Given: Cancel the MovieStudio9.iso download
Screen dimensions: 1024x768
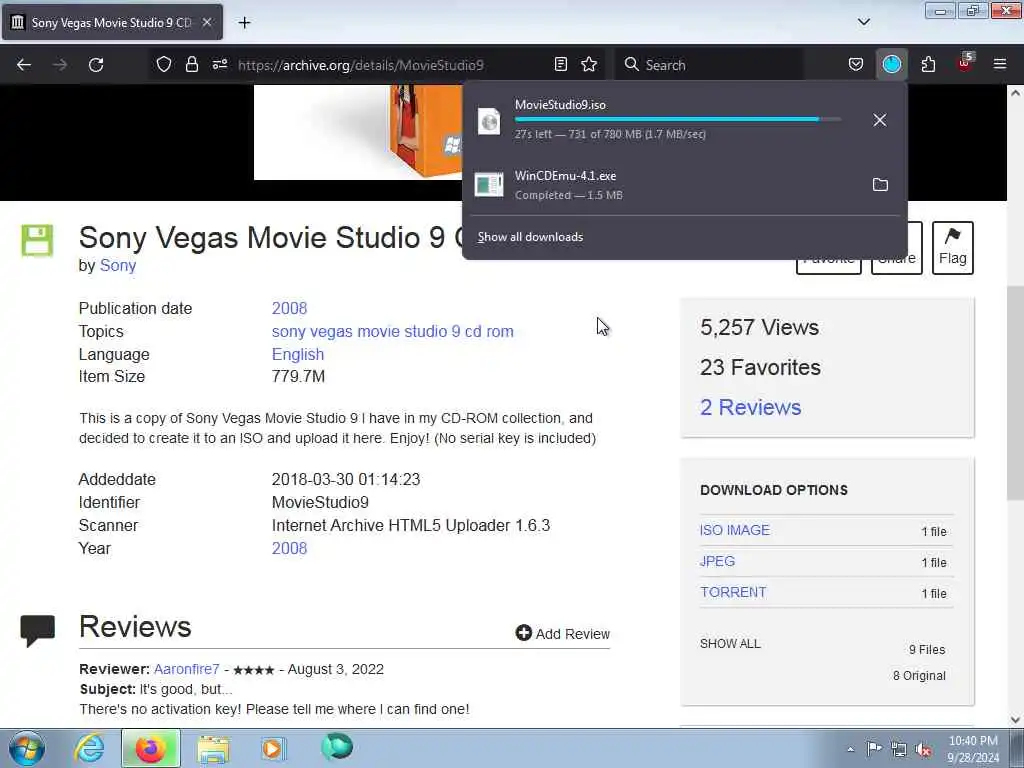Looking at the screenshot, I should click(x=880, y=120).
